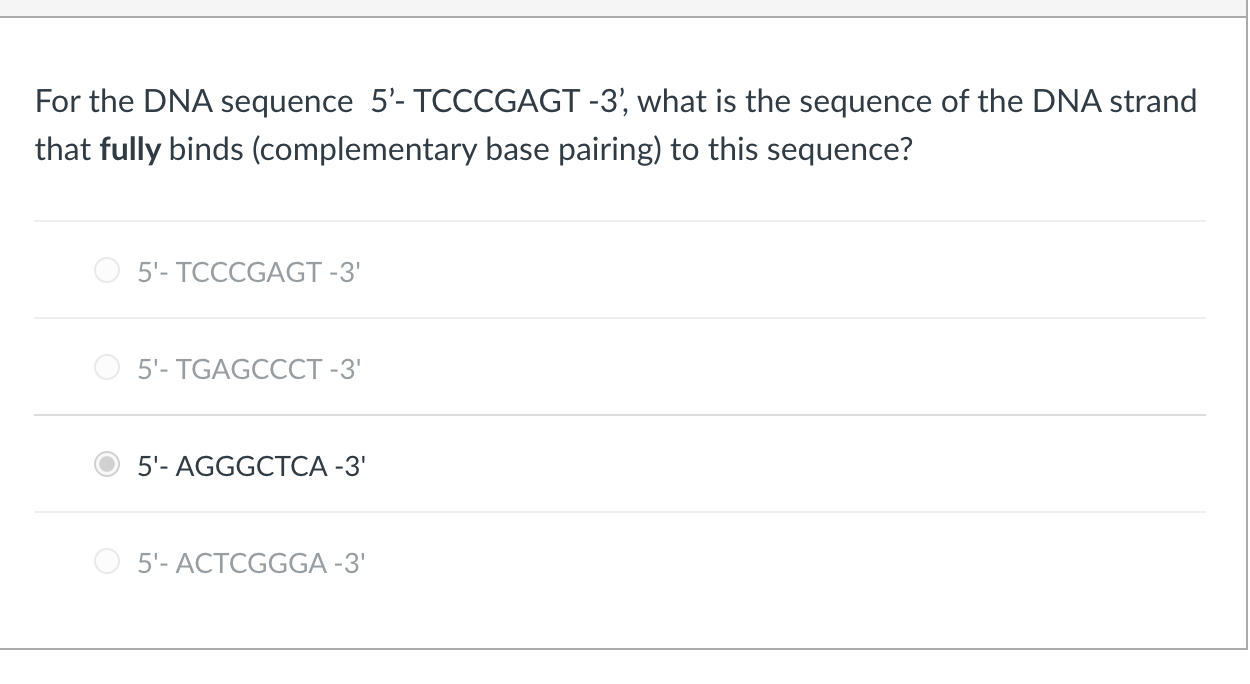Click the answer label text 5'- TCCCGAGT -3'
The image size is (1250, 684).
[247, 270]
